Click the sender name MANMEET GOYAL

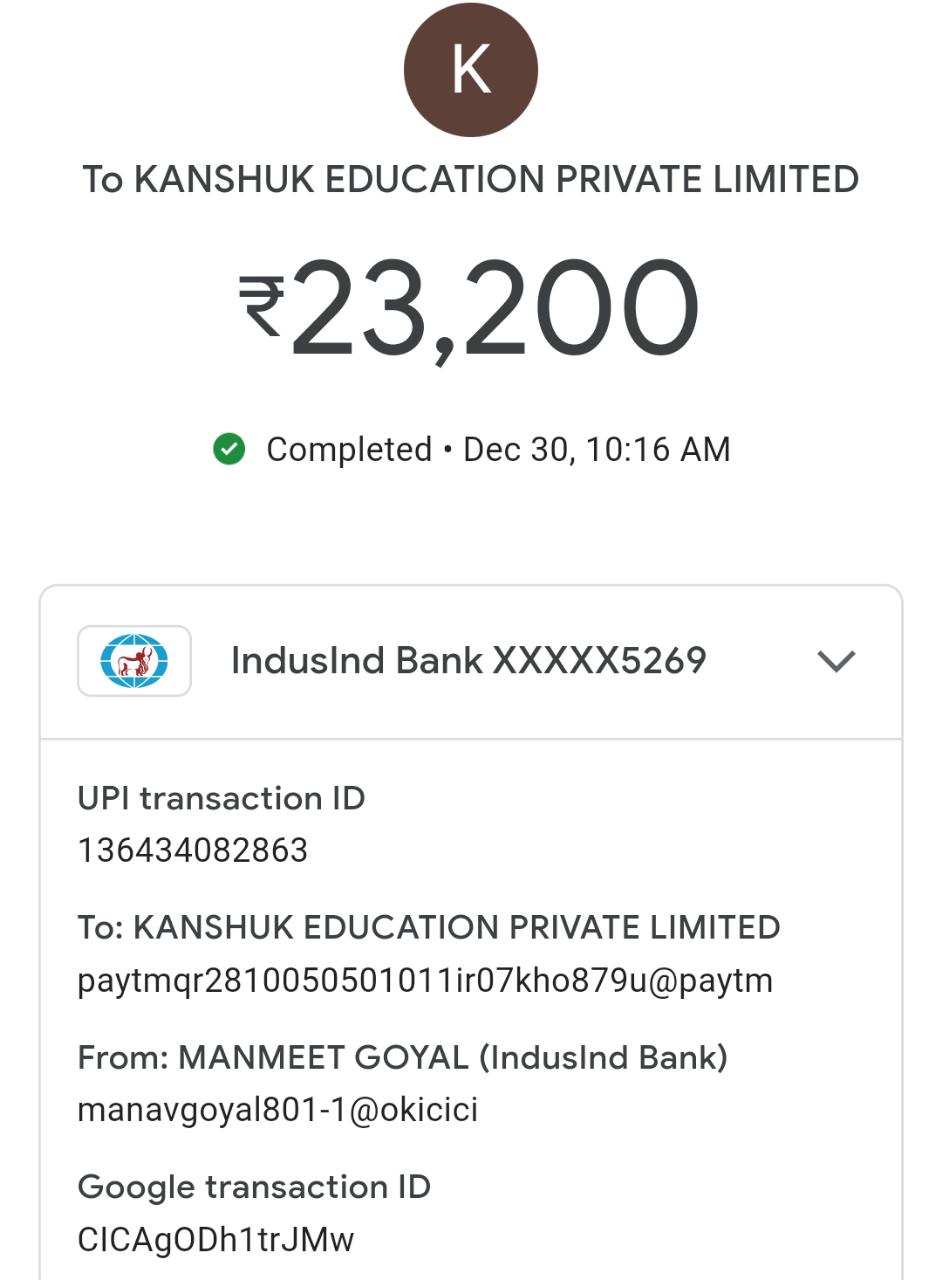(323, 1058)
